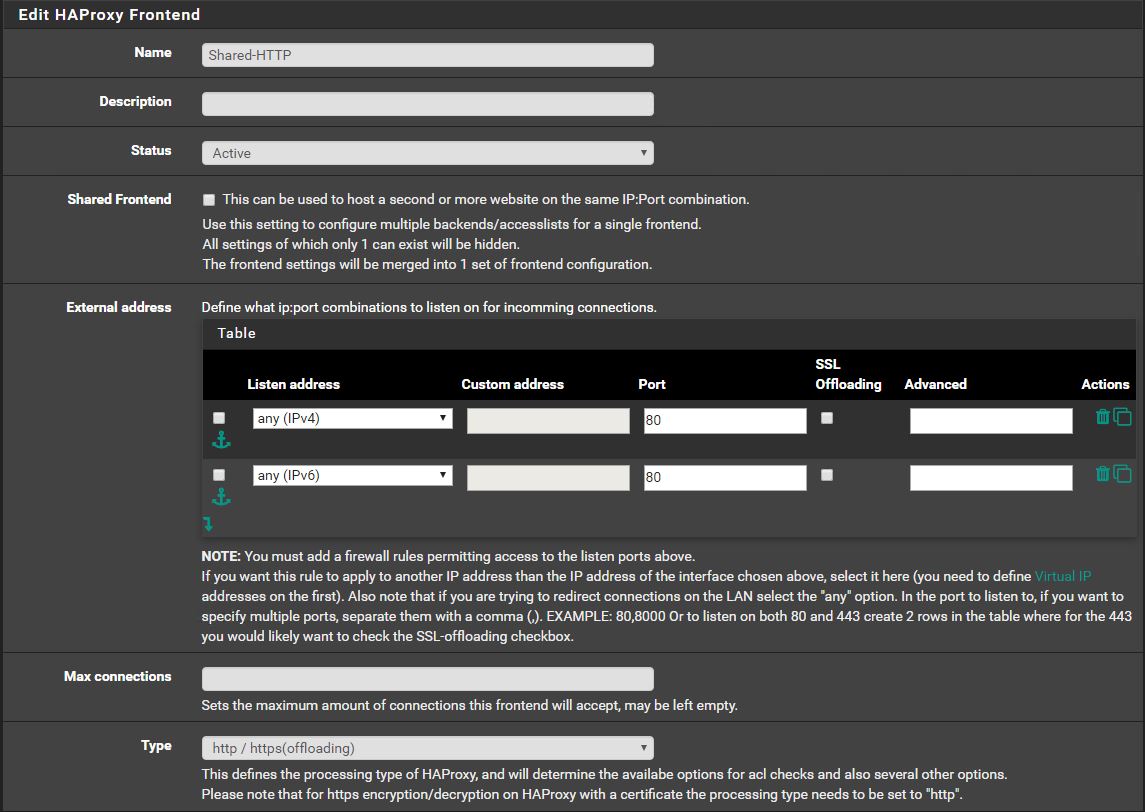The height and width of the screenshot is (812, 1145).
Task: Click the add-row arrow icon below the table
Action: click(x=208, y=523)
